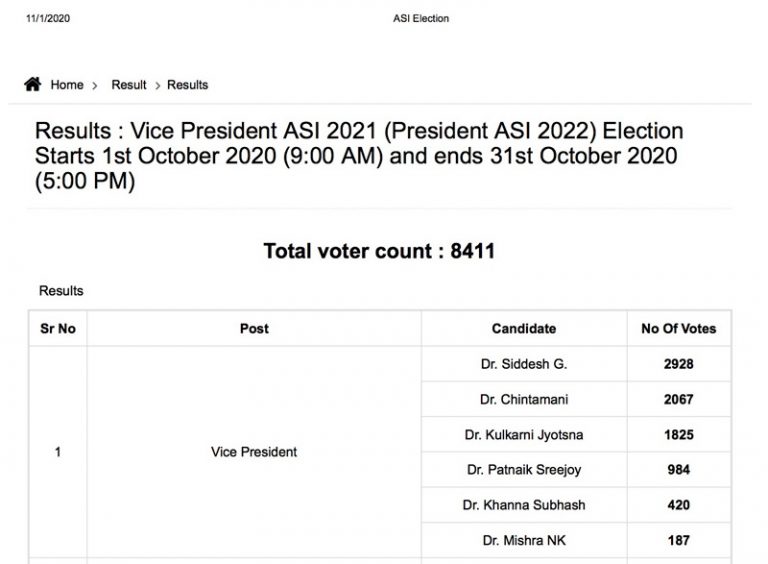The height and width of the screenshot is (564, 768).
Task: Click the Sr No column header
Action: tap(58, 328)
